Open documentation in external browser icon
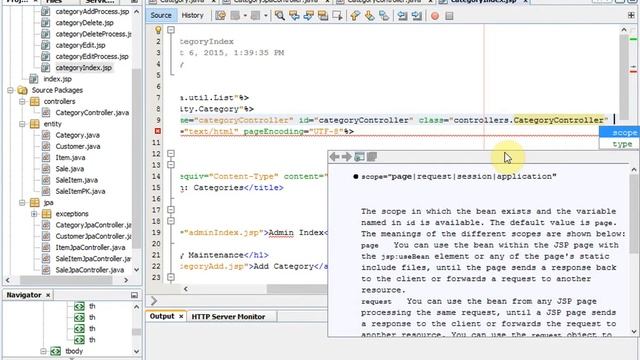This screenshot has width=640, height=360. tap(360, 157)
